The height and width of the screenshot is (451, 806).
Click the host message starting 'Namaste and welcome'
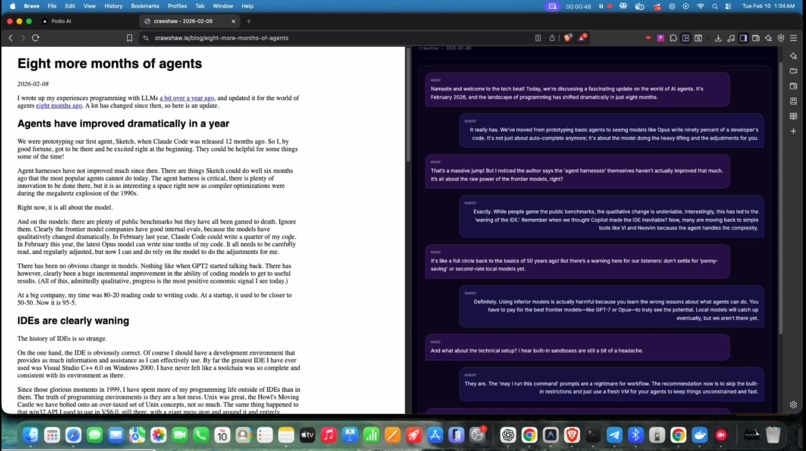coord(577,90)
